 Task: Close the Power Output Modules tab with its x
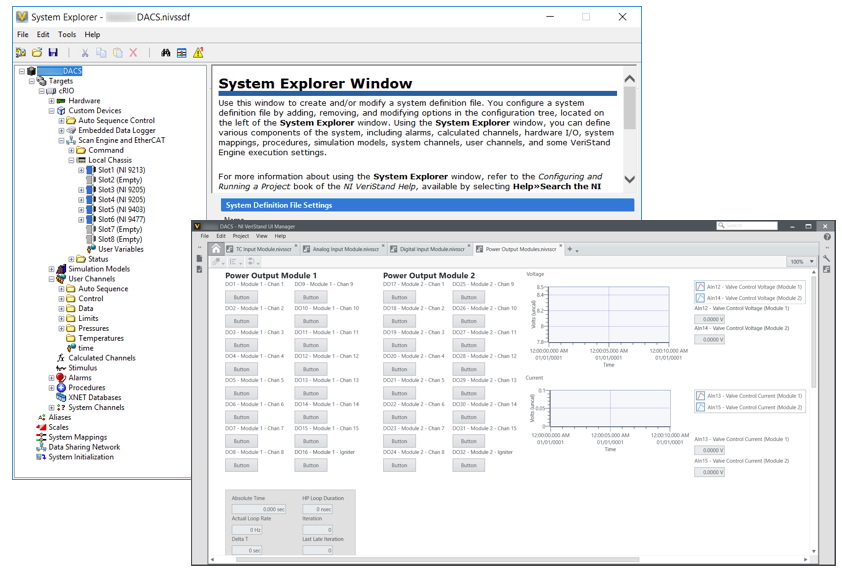pos(561,246)
